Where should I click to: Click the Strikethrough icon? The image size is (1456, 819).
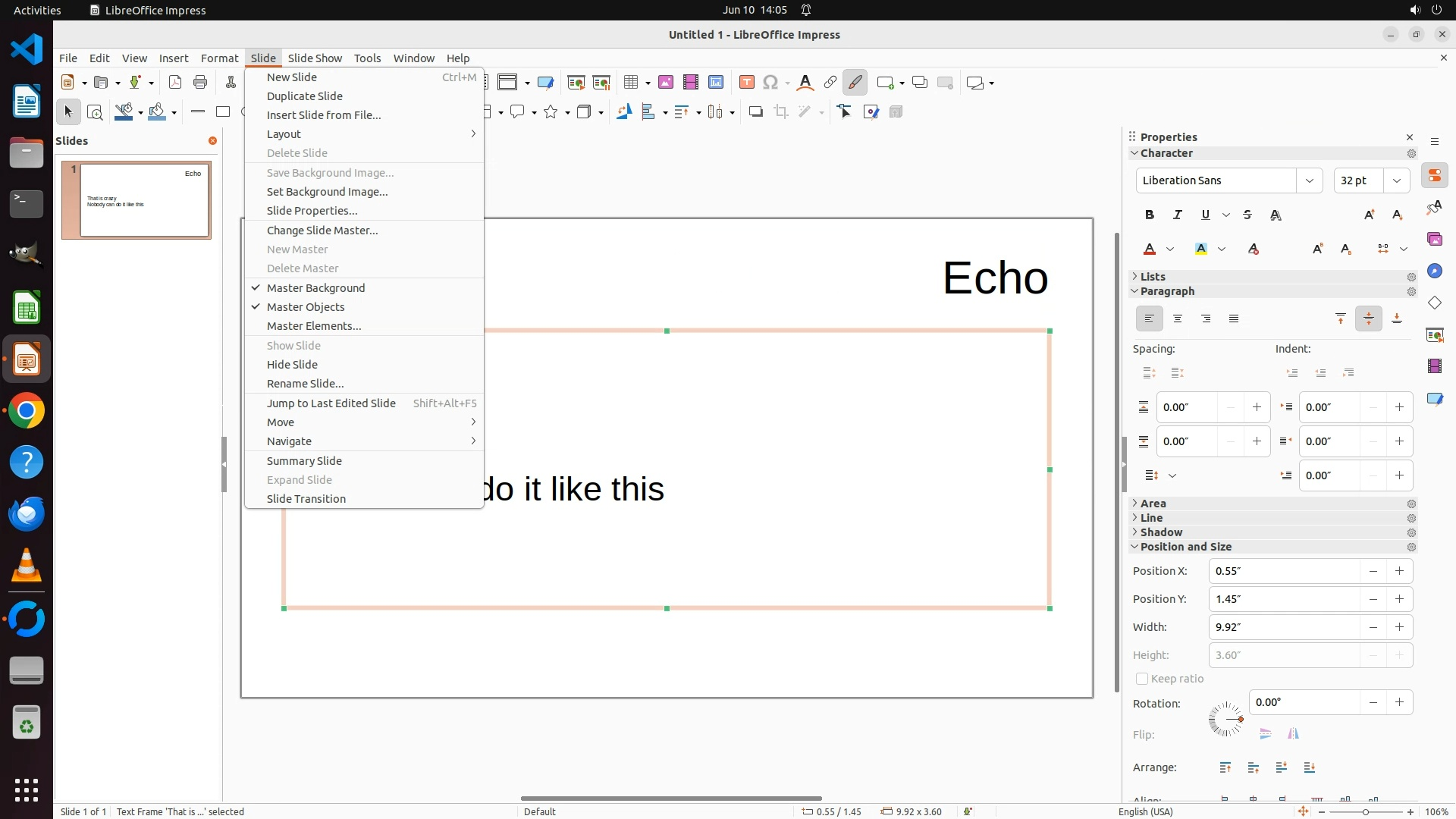1247,215
